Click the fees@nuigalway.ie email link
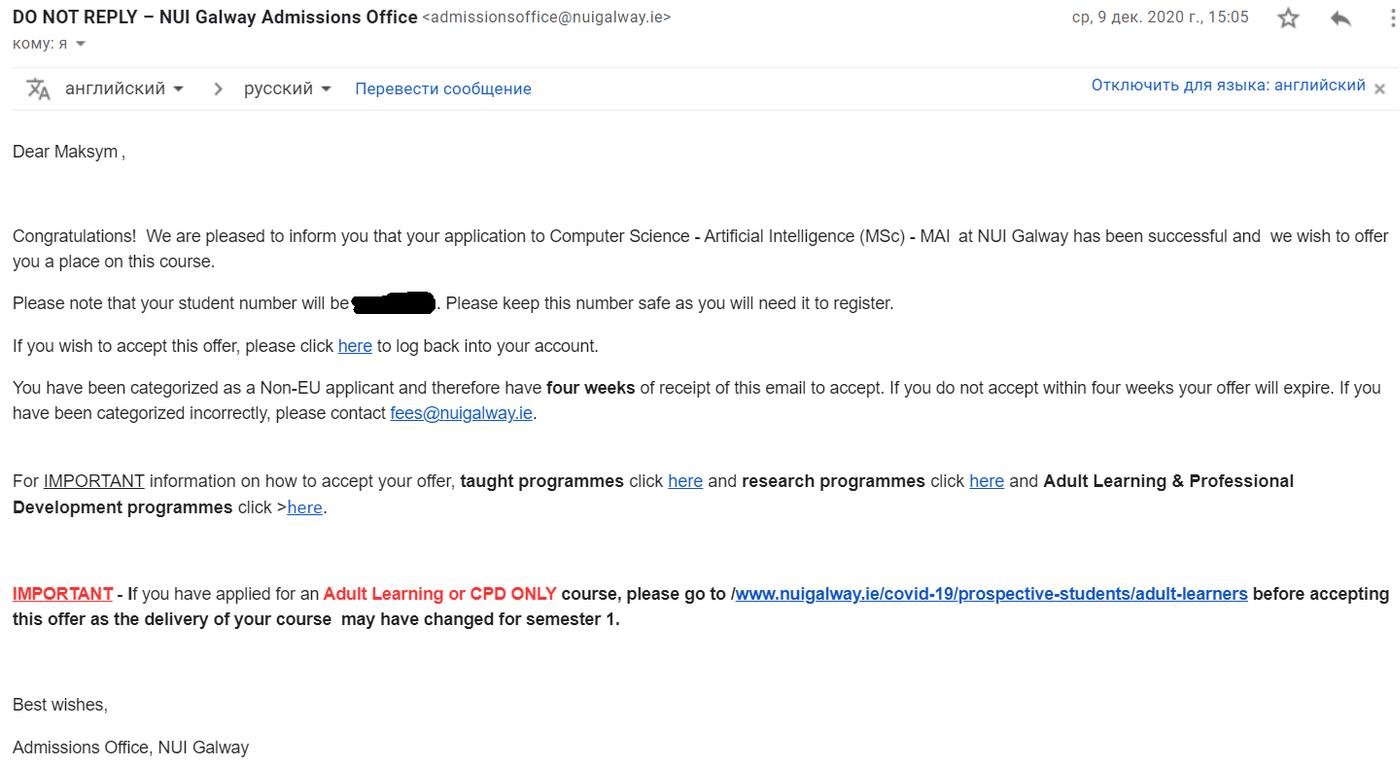Screen dimensions: 1400x765 461,413
